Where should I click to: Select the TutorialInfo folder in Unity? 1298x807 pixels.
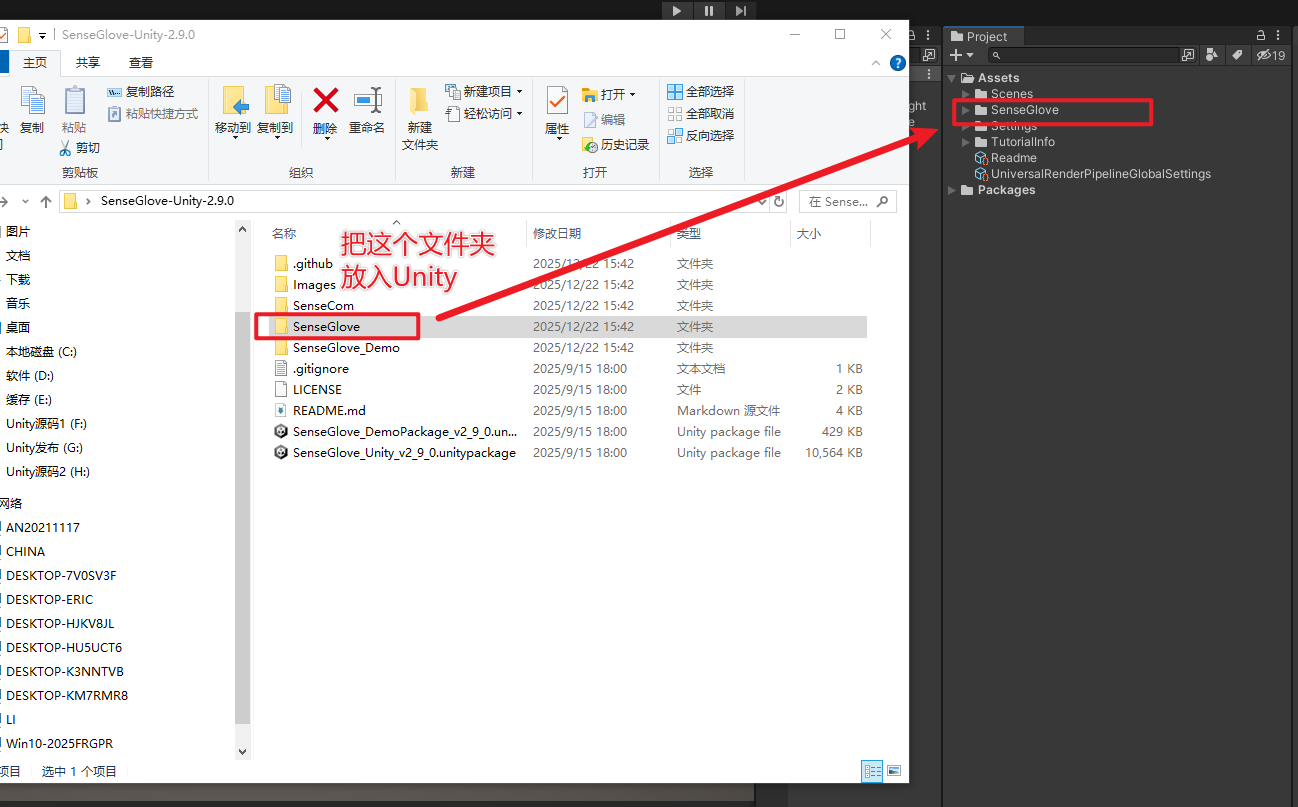pyautogui.click(x=1015, y=142)
